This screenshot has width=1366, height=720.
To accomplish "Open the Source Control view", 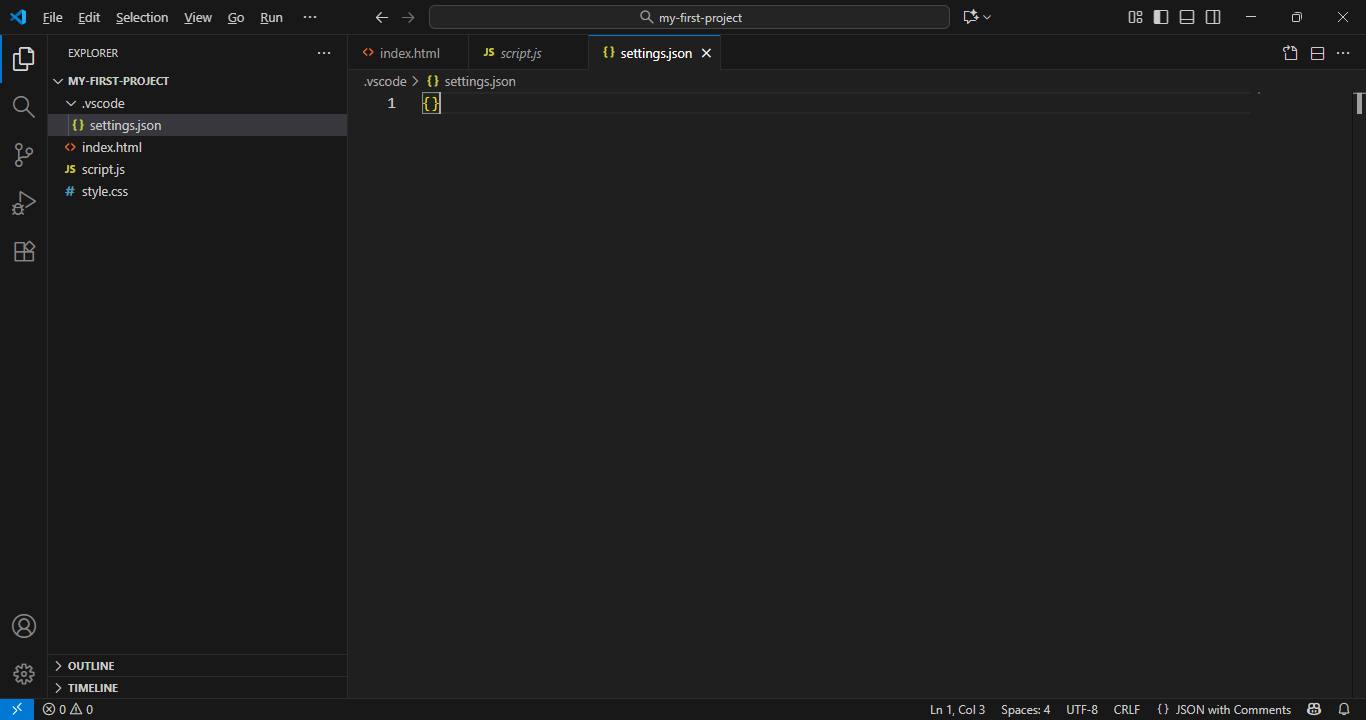I will [23, 155].
